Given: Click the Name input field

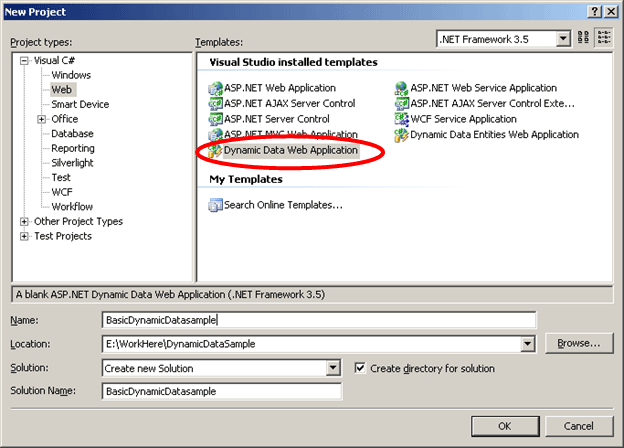Looking at the screenshot, I should [x=319, y=320].
